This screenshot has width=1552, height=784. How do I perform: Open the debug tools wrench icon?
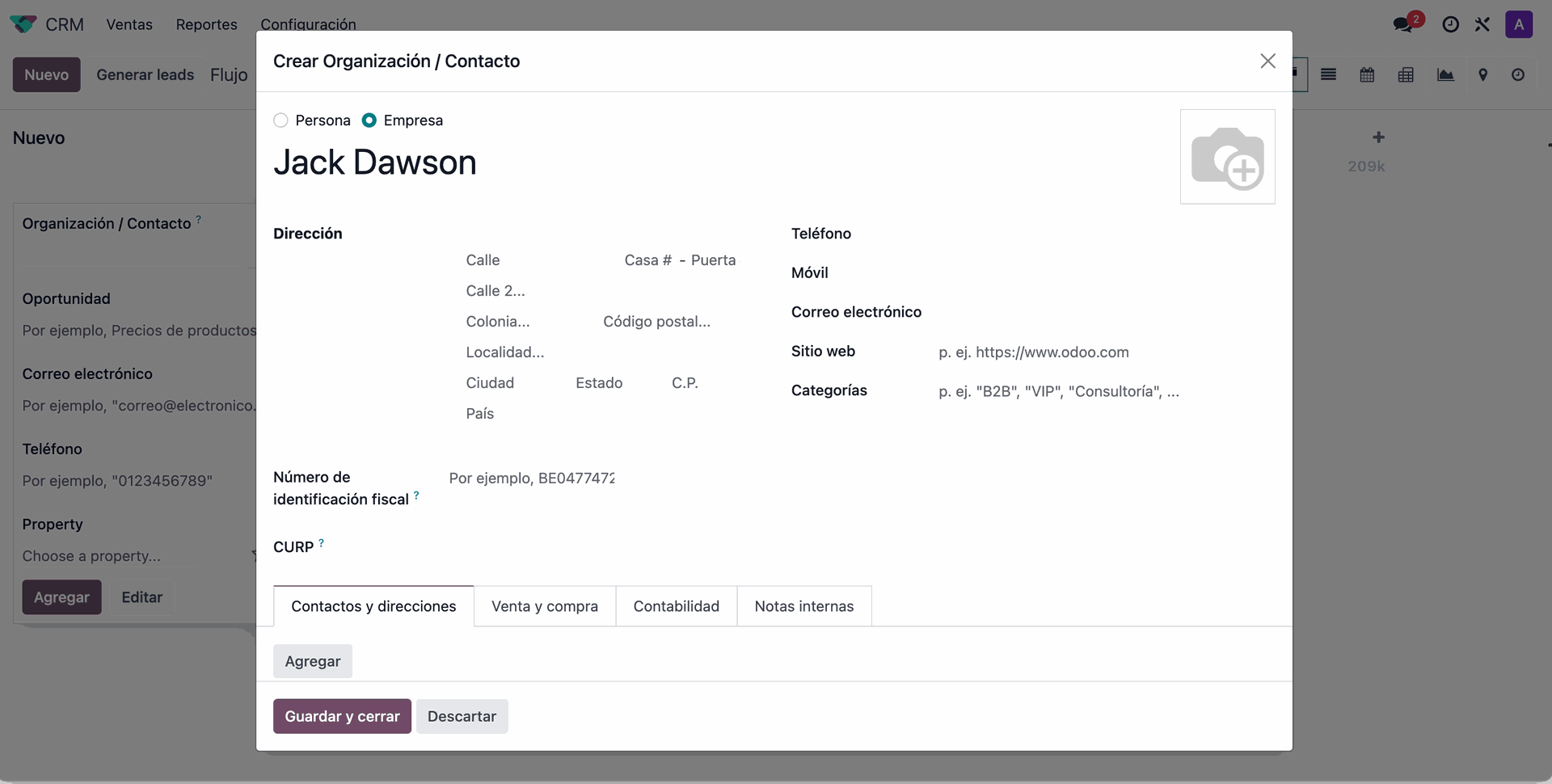click(x=1482, y=24)
